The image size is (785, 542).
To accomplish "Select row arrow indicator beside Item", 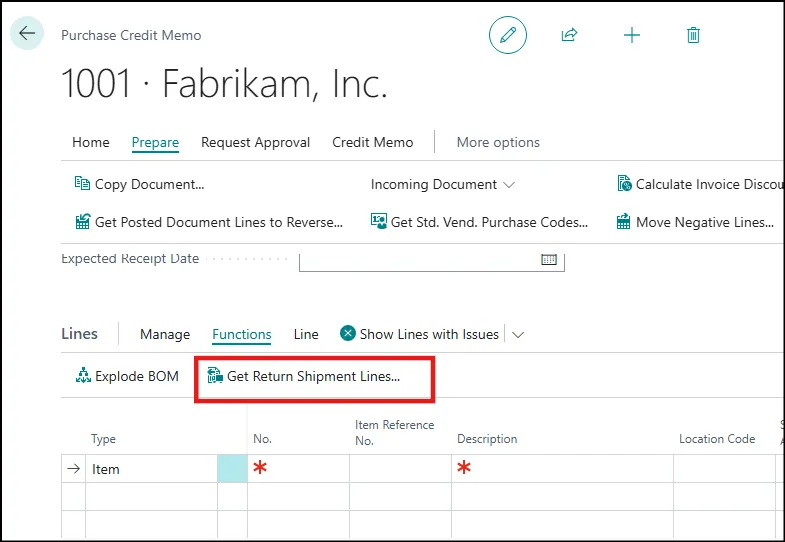I will 74,469.
